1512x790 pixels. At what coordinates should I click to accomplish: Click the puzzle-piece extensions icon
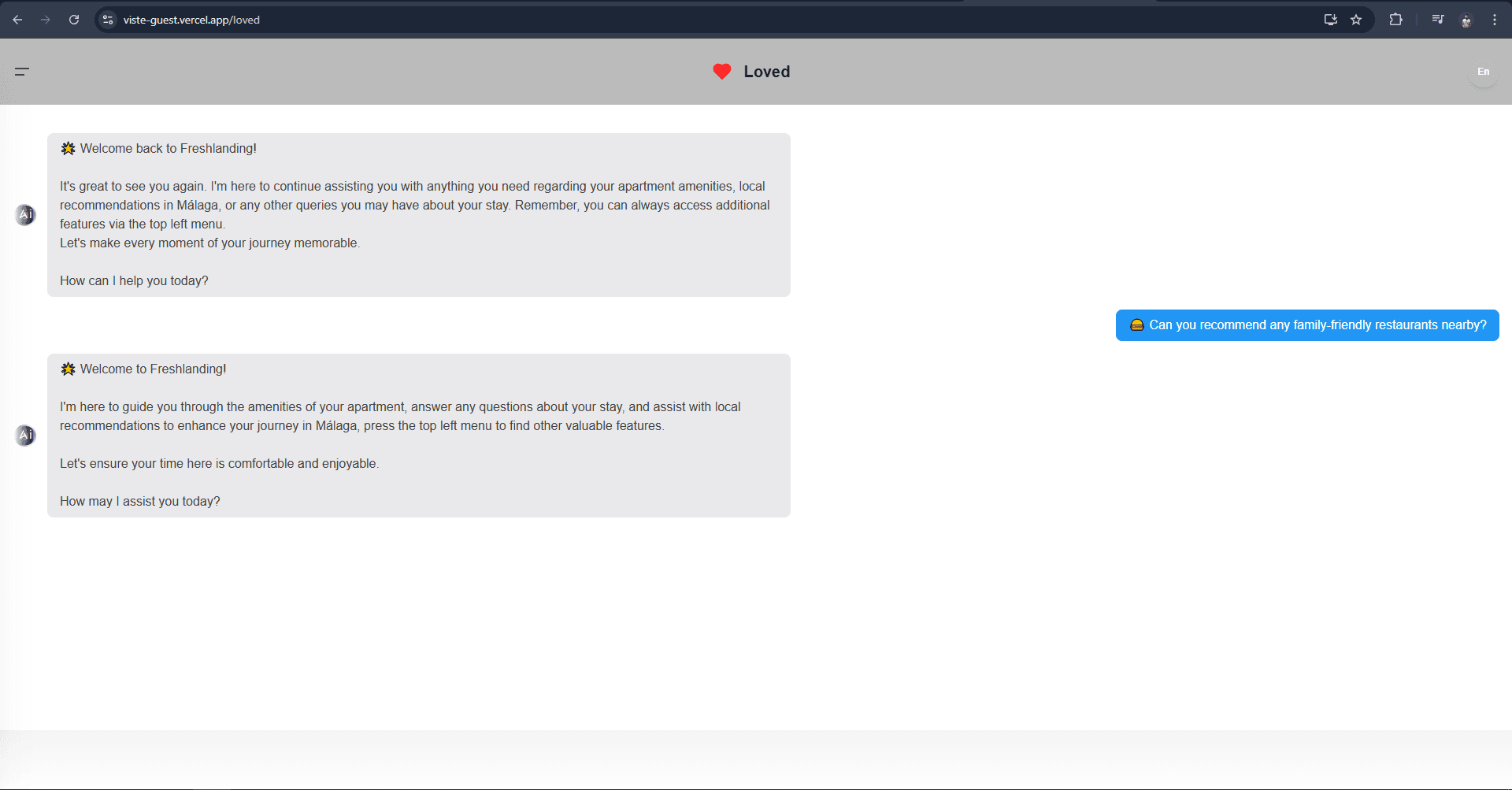(x=1396, y=20)
